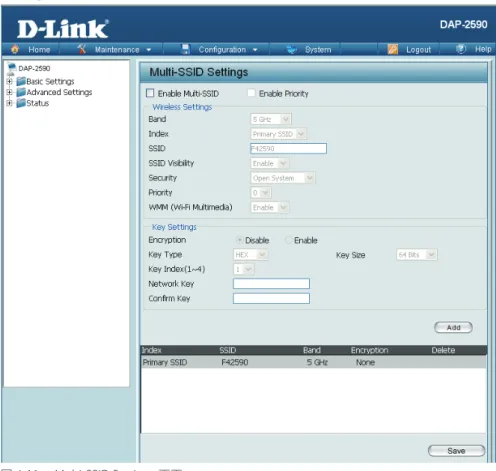This screenshot has width=496, height=471.
Task: Open the SSID Visibility dropdown
Action: (x=269, y=163)
